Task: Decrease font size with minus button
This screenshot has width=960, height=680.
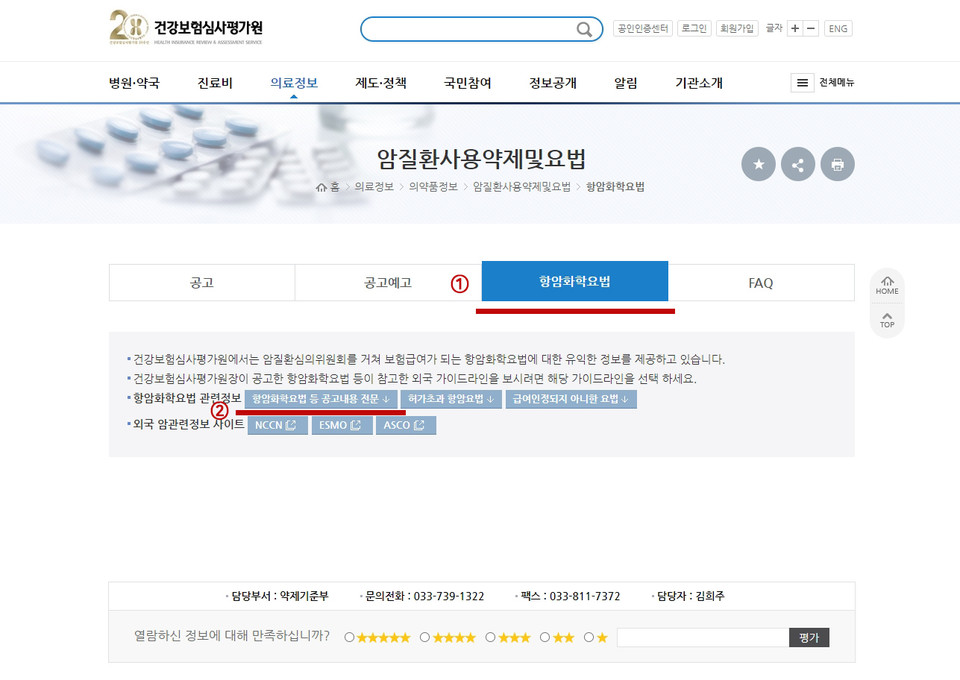Action: click(811, 28)
